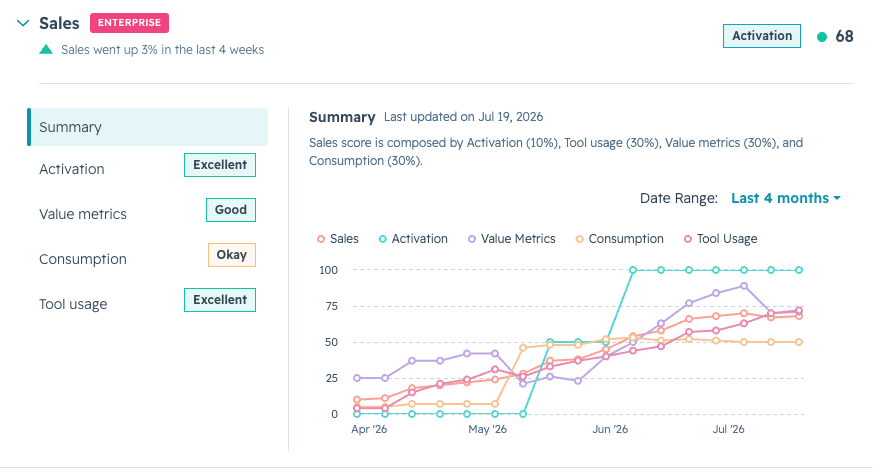Toggle the Consumption series in chart legend

point(620,239)
